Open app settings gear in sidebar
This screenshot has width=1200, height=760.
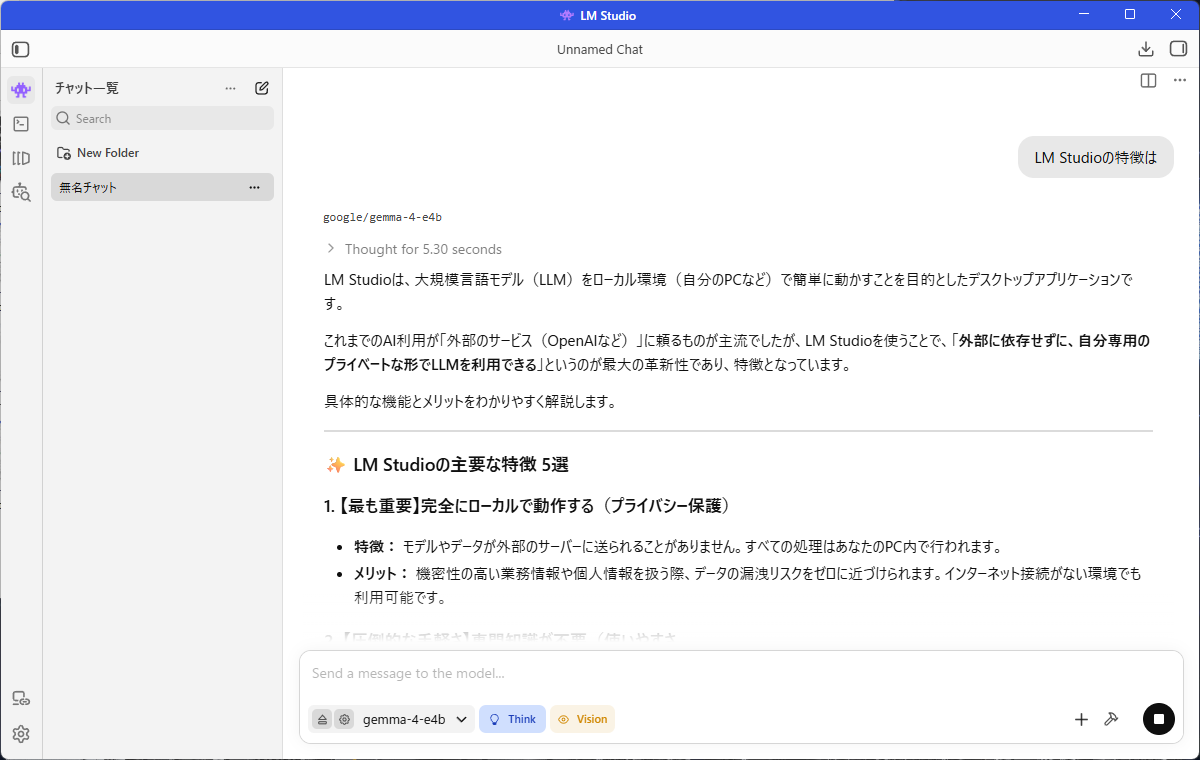pos(21,734)
